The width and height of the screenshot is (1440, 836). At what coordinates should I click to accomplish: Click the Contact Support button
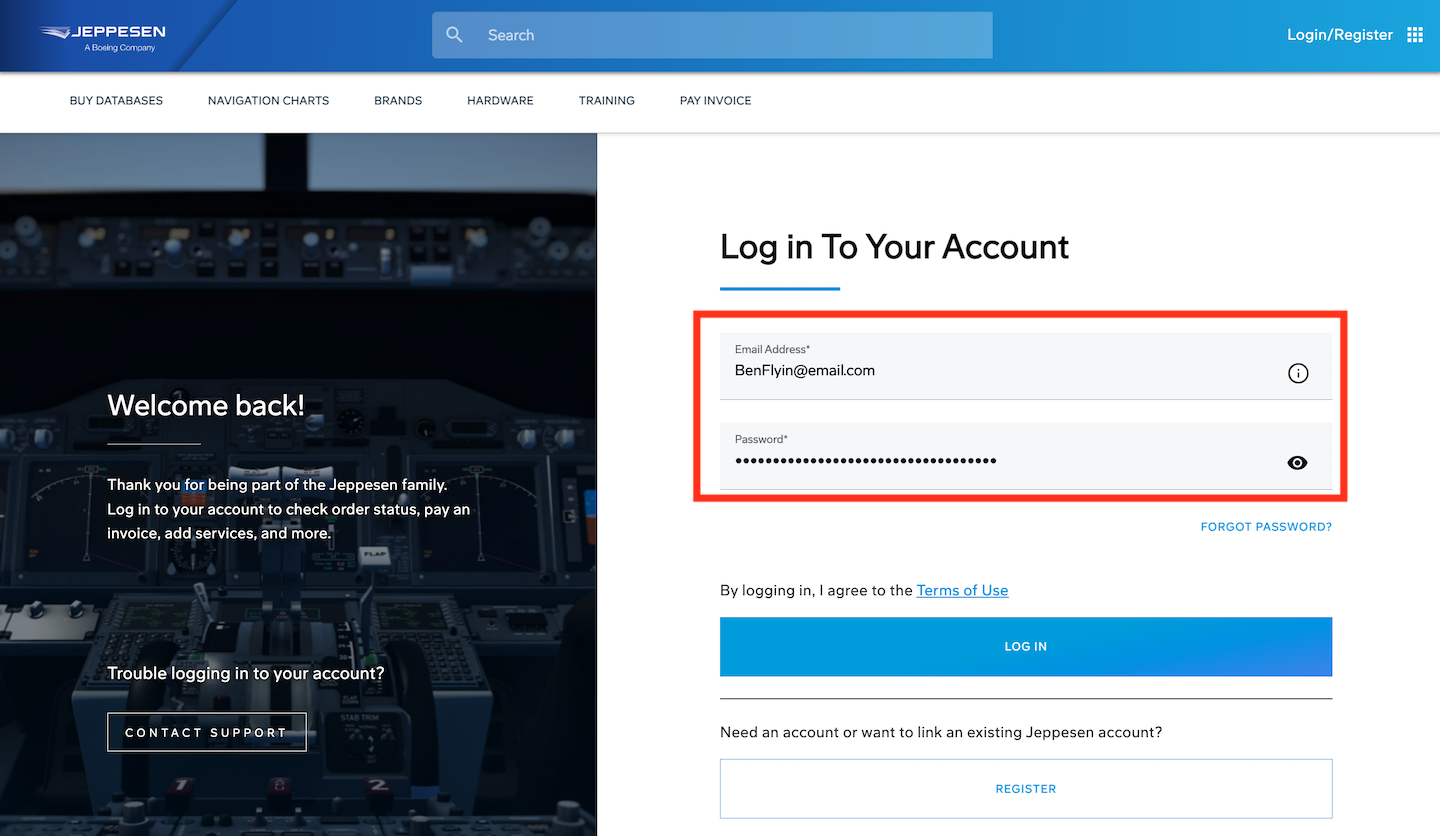[x=207, y=733]
